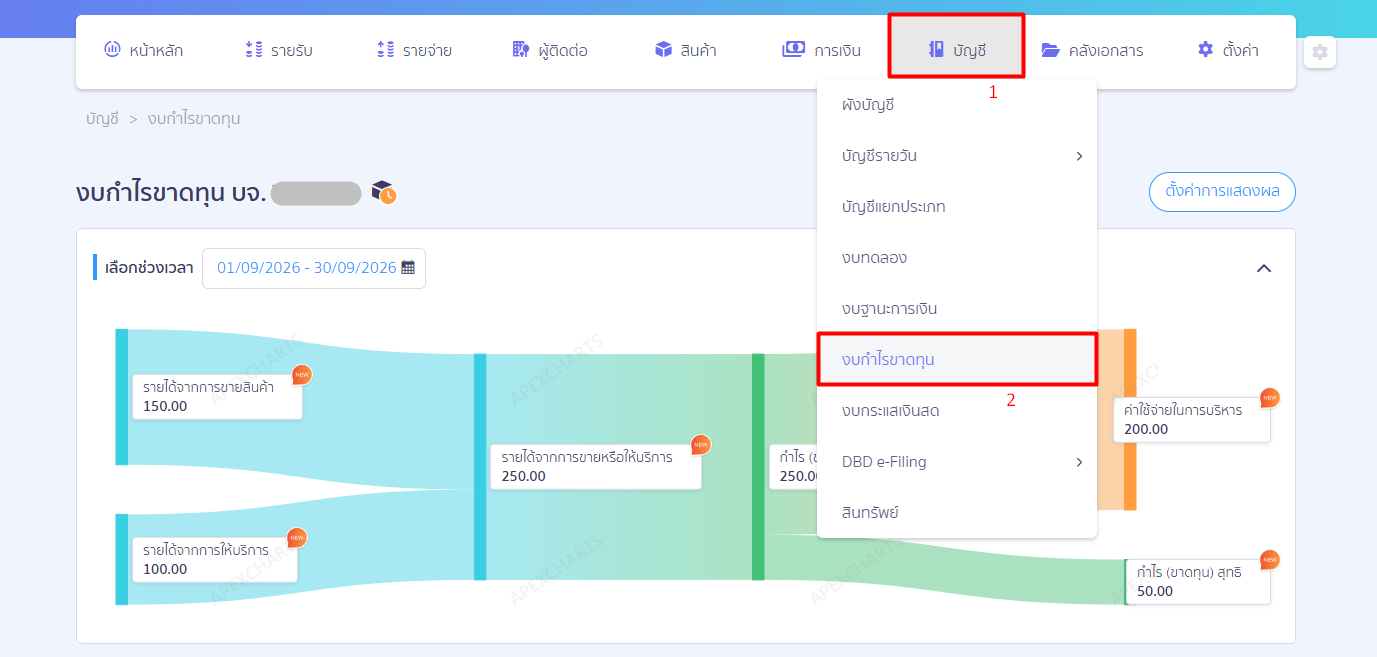This screenshot has width=1377, height=657.
Task: Open งบฐานะการเงิน from the menu
Action: point(957,309)
